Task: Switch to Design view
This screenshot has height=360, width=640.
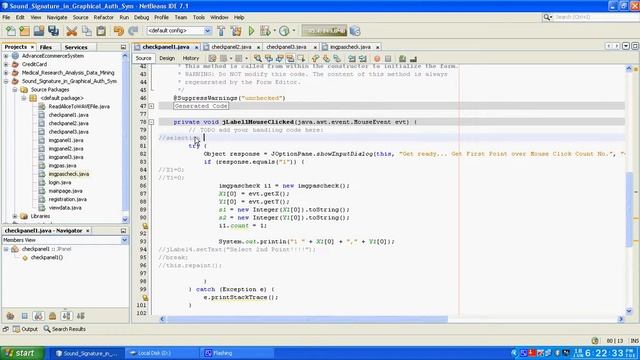Action: pos(167,58)
